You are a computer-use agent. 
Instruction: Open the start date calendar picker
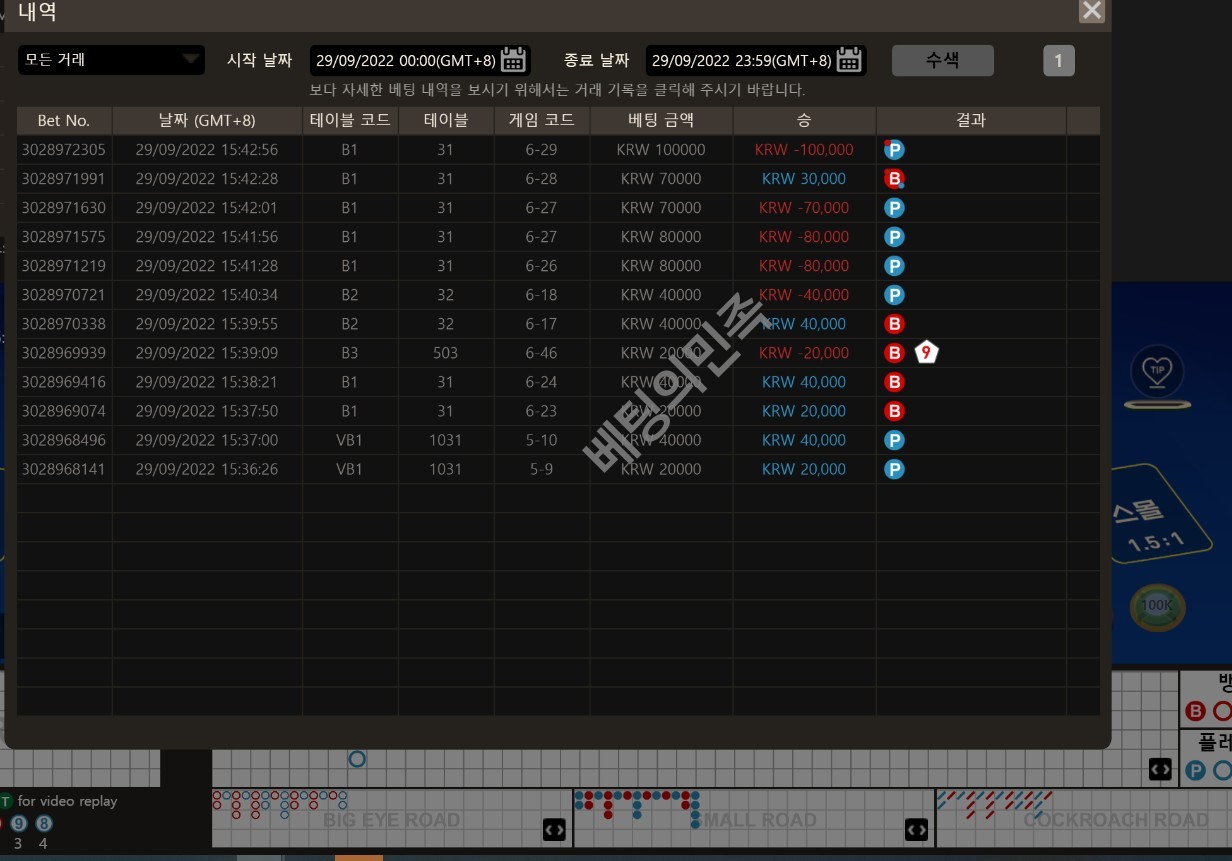tap(513, 60)
